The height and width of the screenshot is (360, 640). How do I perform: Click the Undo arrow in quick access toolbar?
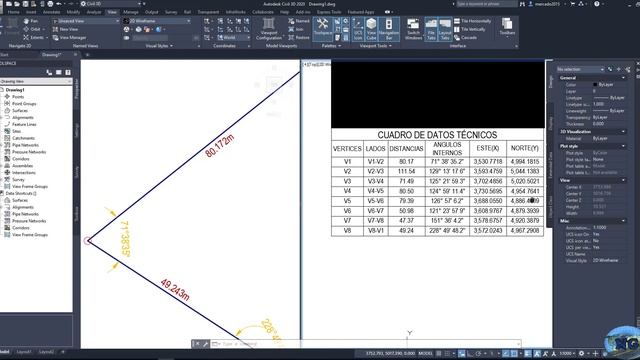pyautogui.click(x=59, y=4)
